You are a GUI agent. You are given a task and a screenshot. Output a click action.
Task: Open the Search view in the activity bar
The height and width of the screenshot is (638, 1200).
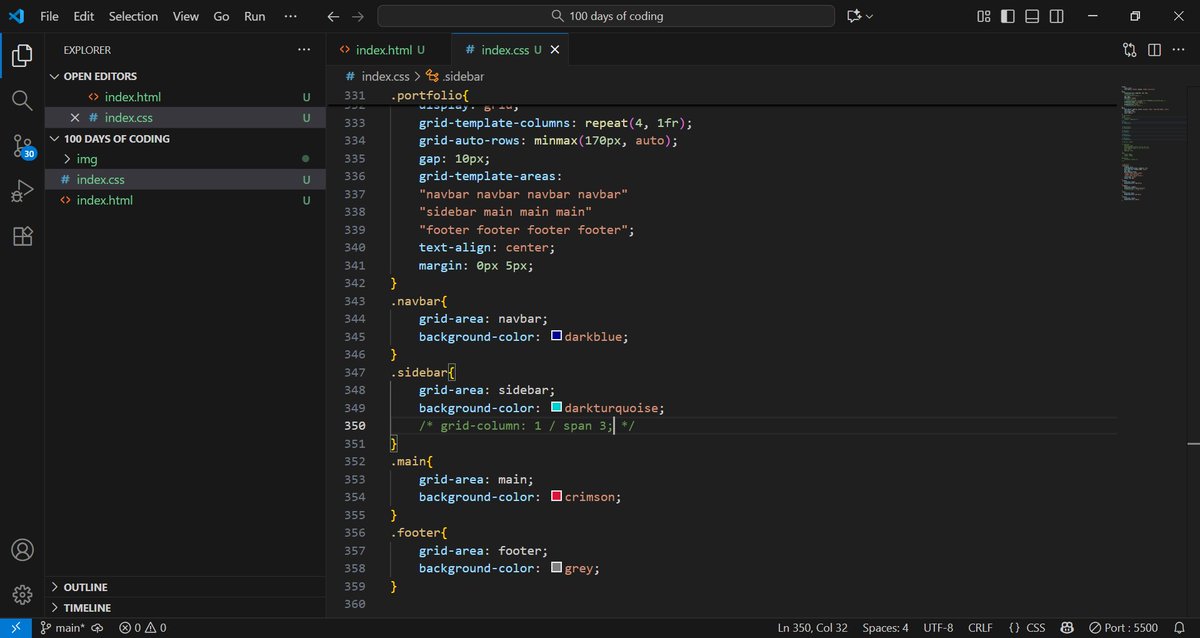(22, 100)
